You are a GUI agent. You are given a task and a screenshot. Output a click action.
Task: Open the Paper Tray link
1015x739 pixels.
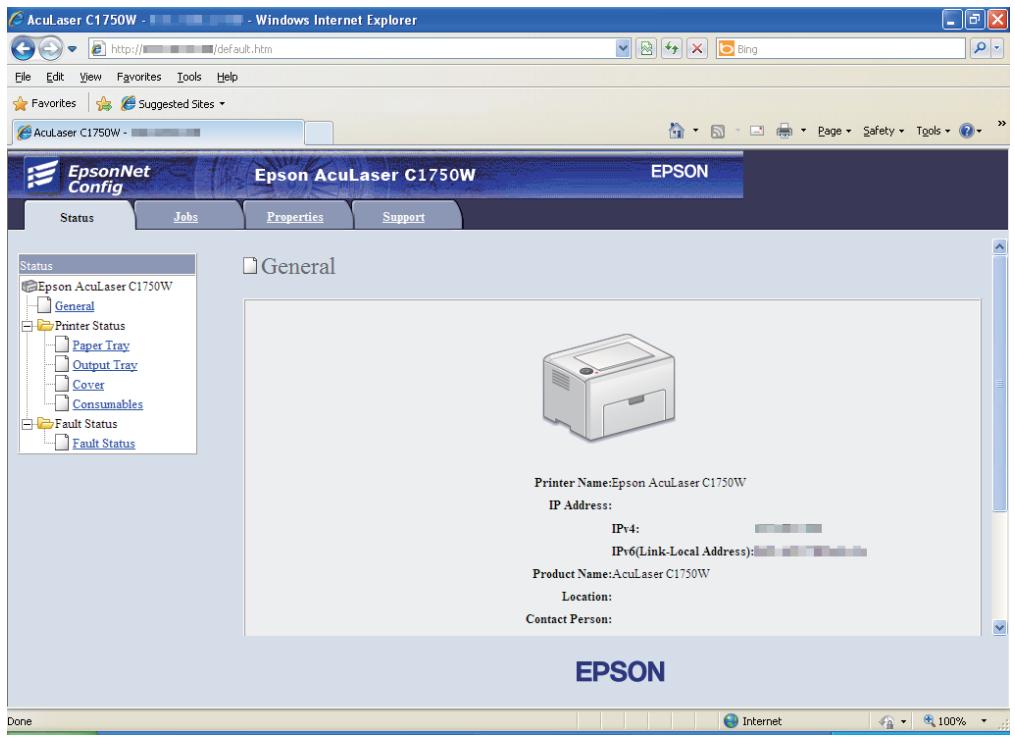tap(101, 346)
